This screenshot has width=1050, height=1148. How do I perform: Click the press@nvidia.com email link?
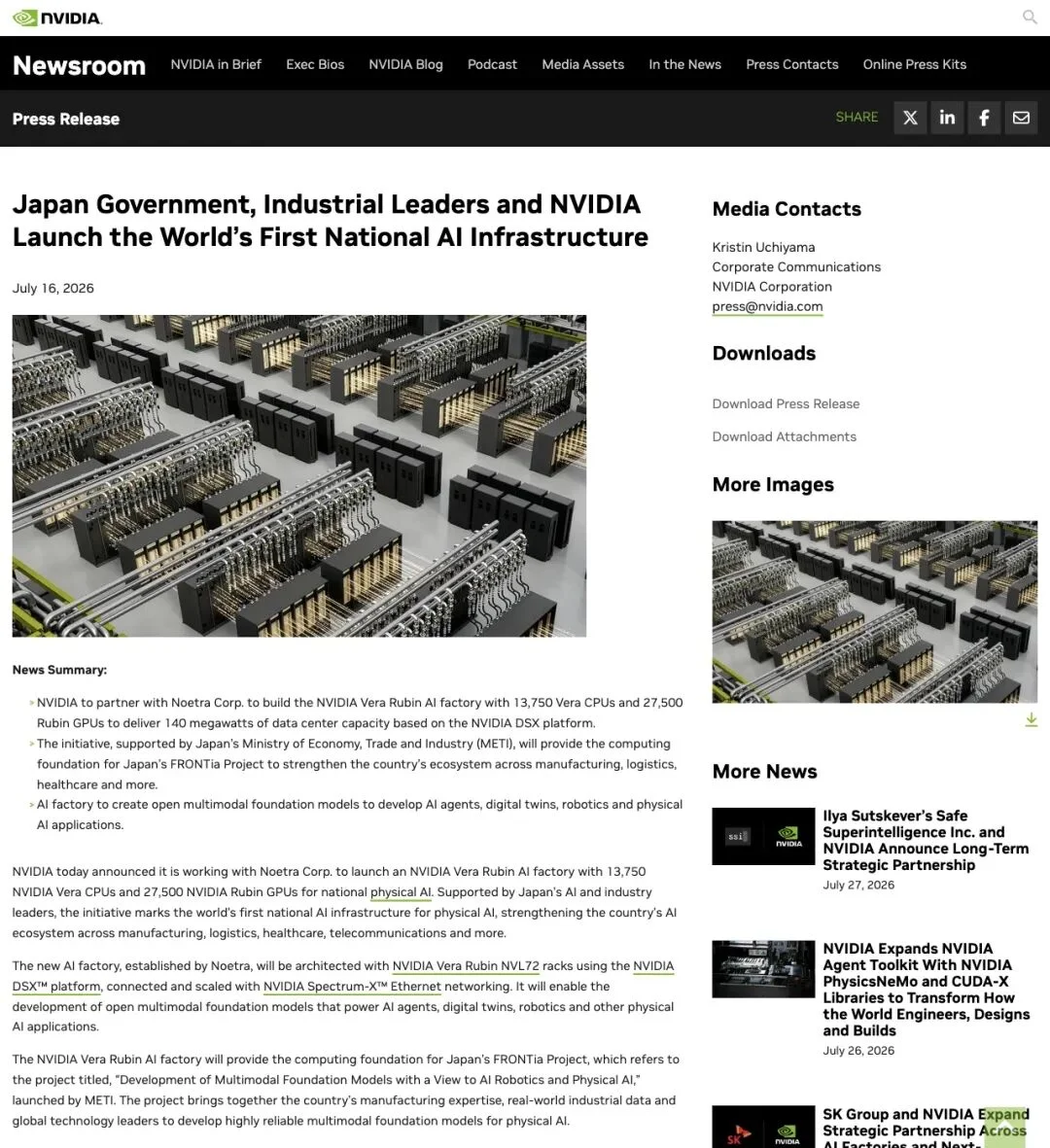coord(767,307)
